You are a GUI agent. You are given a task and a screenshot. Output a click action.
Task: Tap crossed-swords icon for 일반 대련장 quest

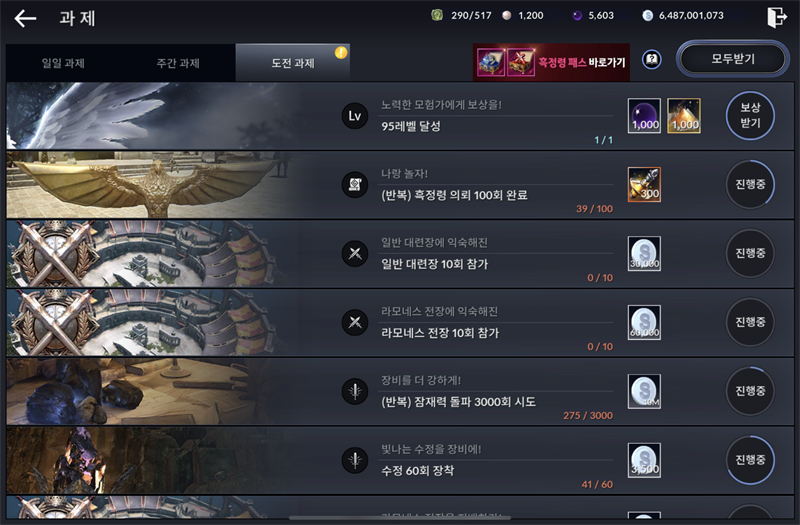click(x=355, y=254)
